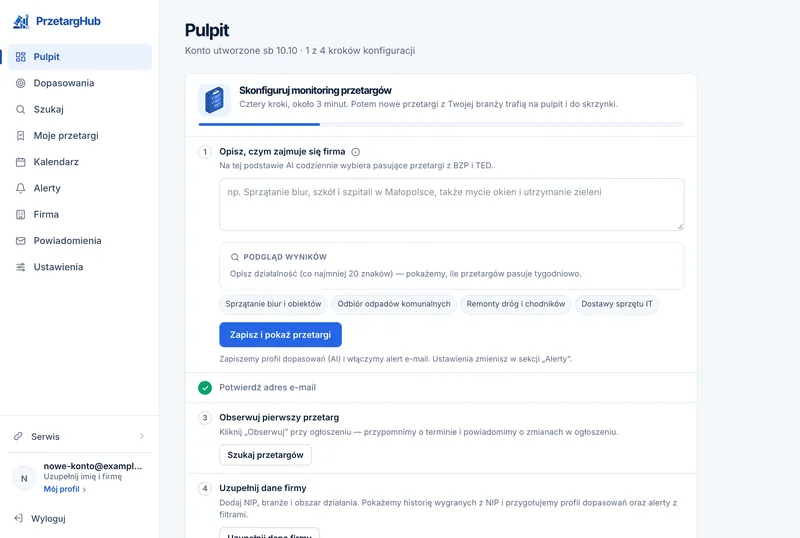Viewport: 800px width, 538px height.
Task: Click the chevron next to Mój profil
Action: tap(84, 490)
